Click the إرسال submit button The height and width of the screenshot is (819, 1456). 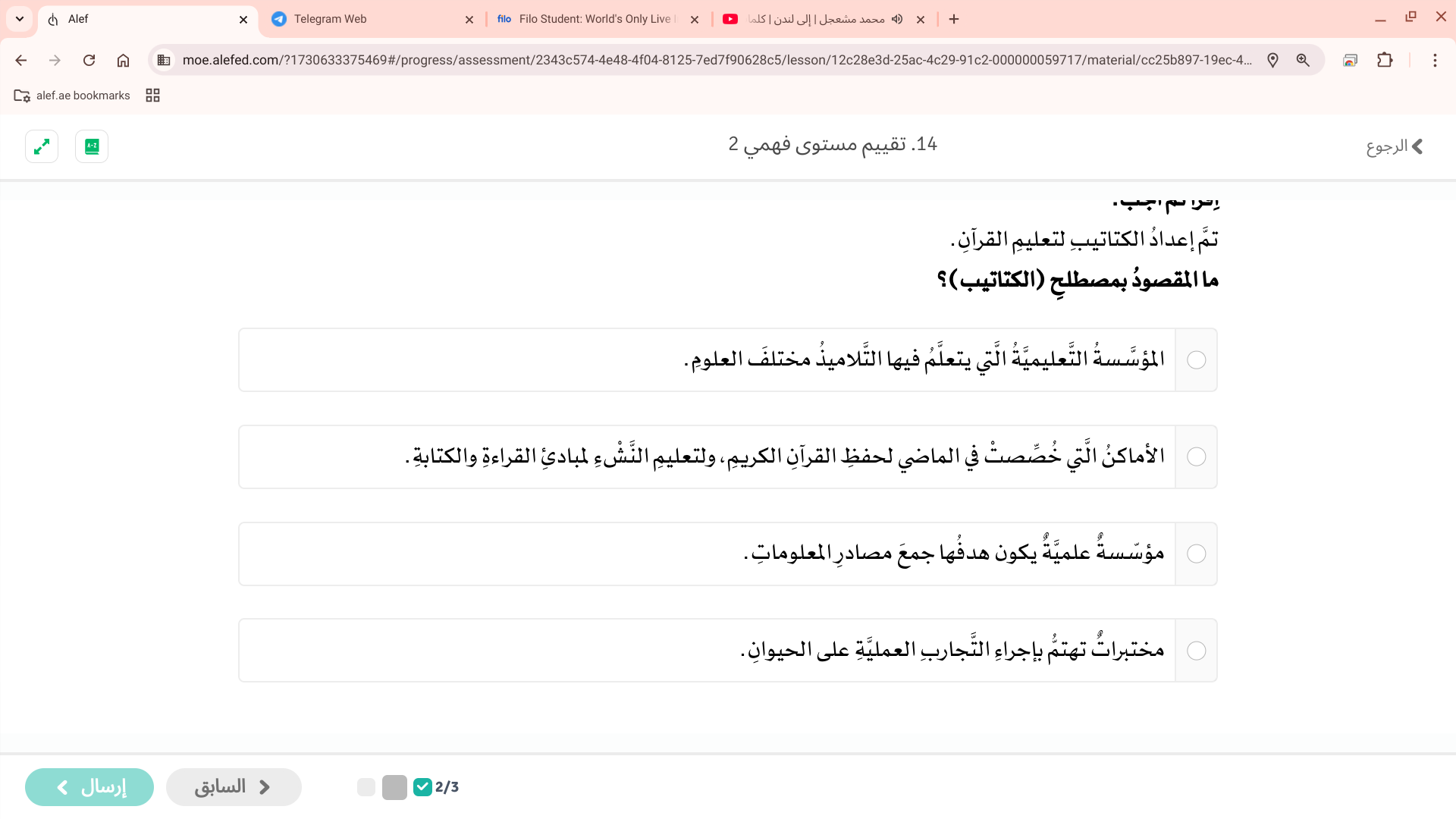(x=89, y=787)
